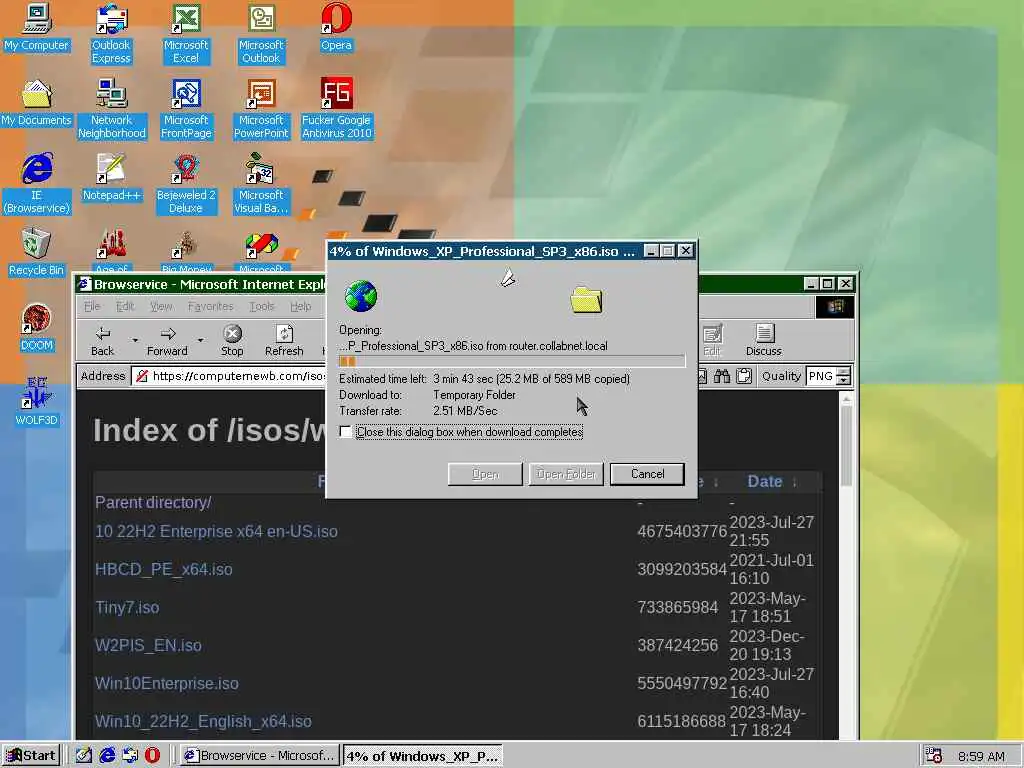
Task: Click the IE vertical scrollbar thumb
Action: (846, 445)
